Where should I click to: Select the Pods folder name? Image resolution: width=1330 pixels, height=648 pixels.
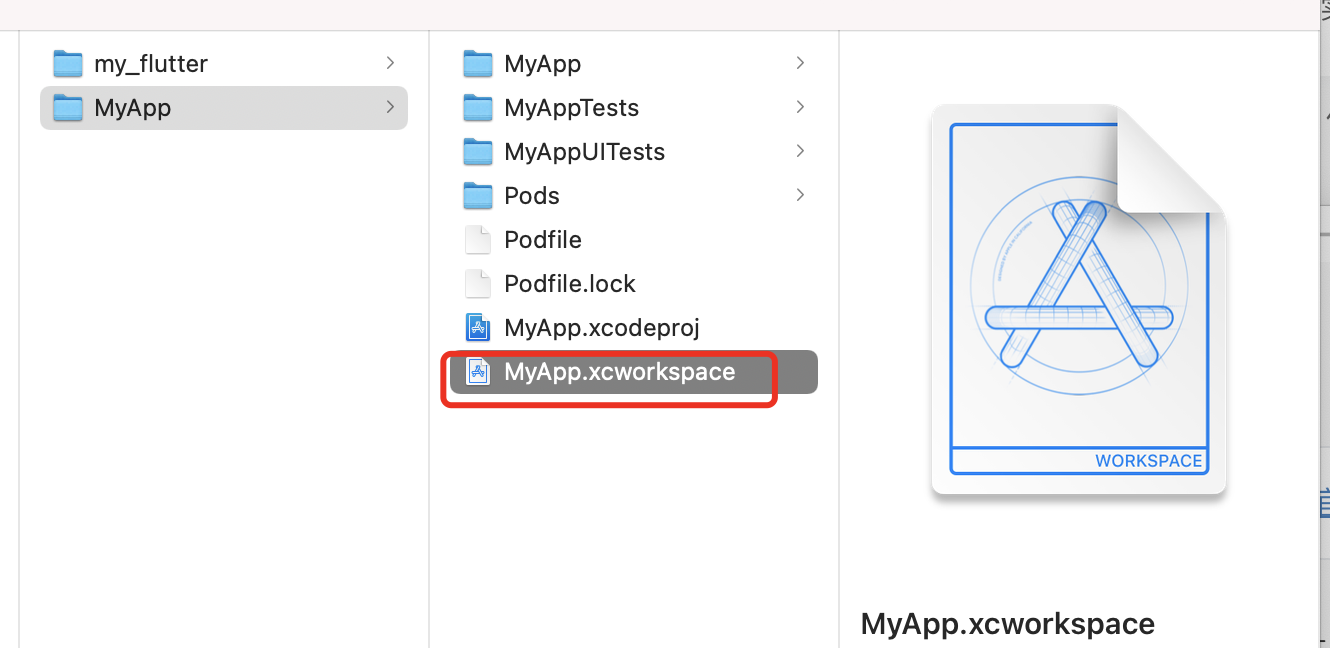tap(532, 196)
